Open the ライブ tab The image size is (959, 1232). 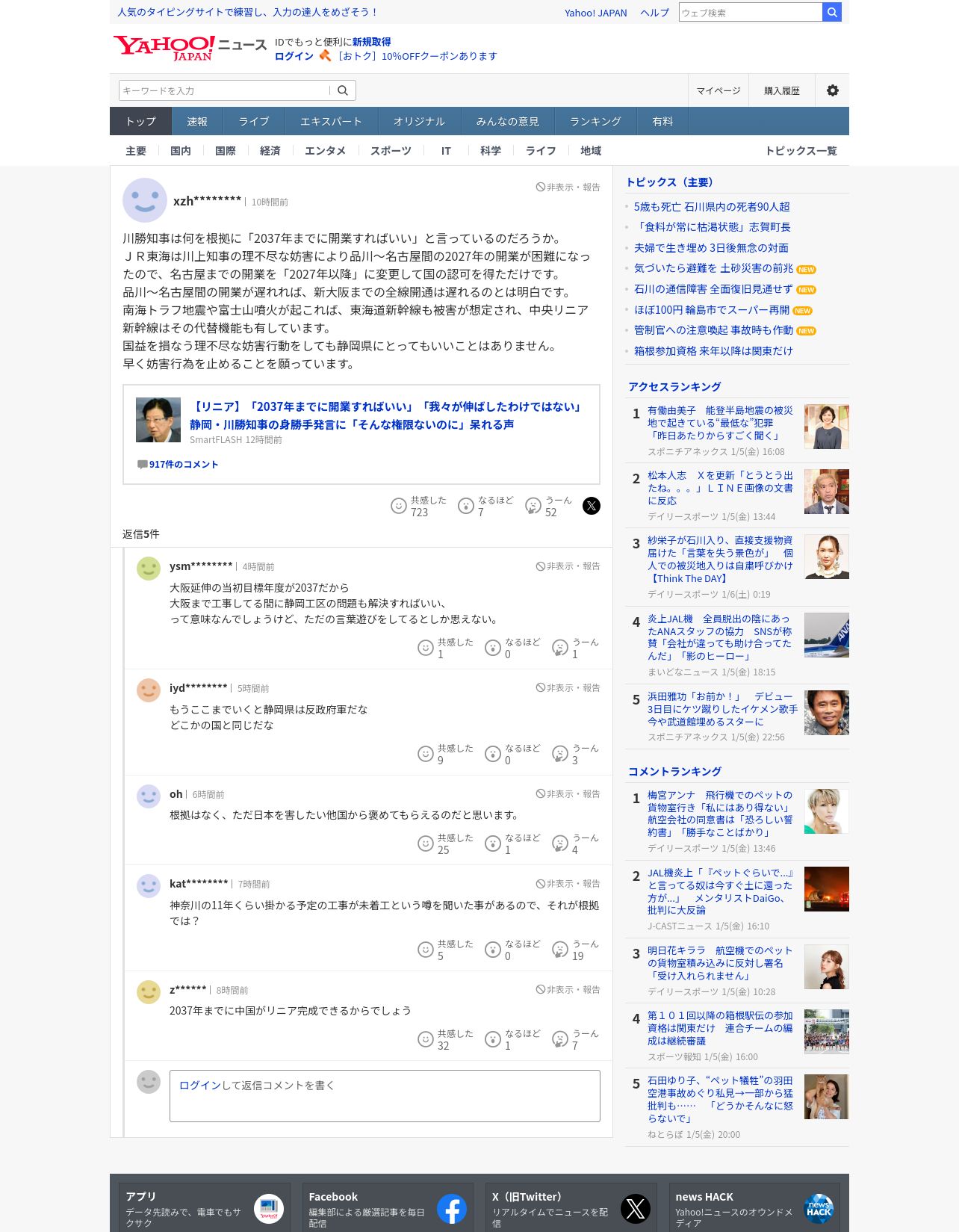pyautogui.click(x=254, y=121)
